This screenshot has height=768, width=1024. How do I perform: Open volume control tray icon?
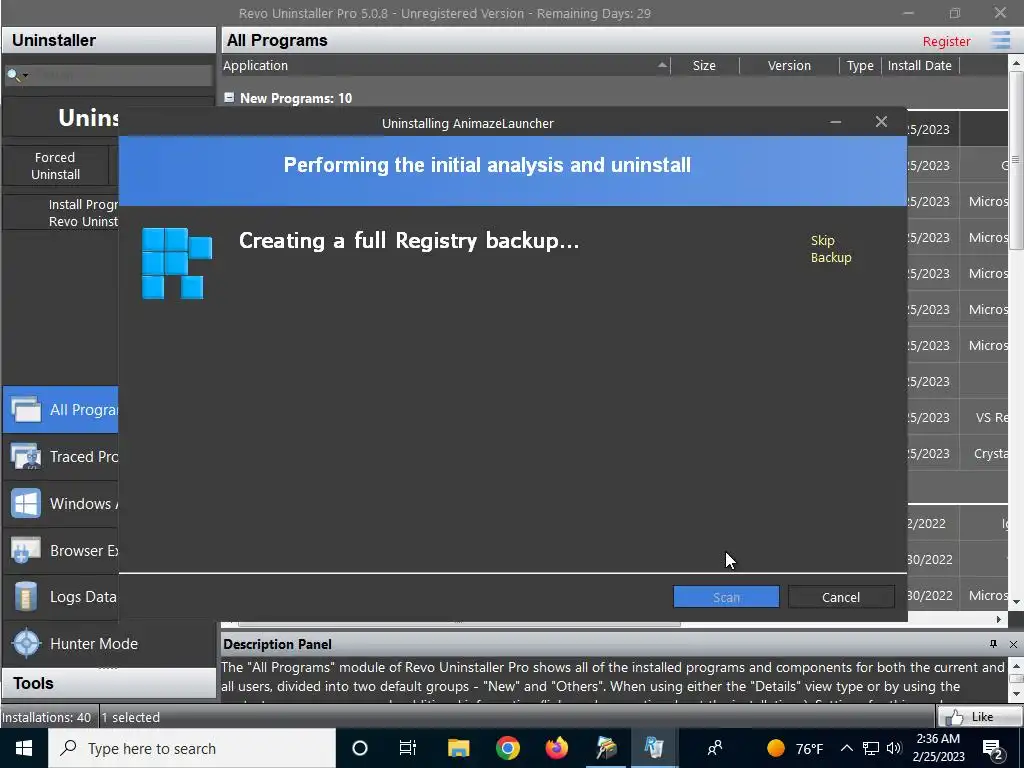894,748
